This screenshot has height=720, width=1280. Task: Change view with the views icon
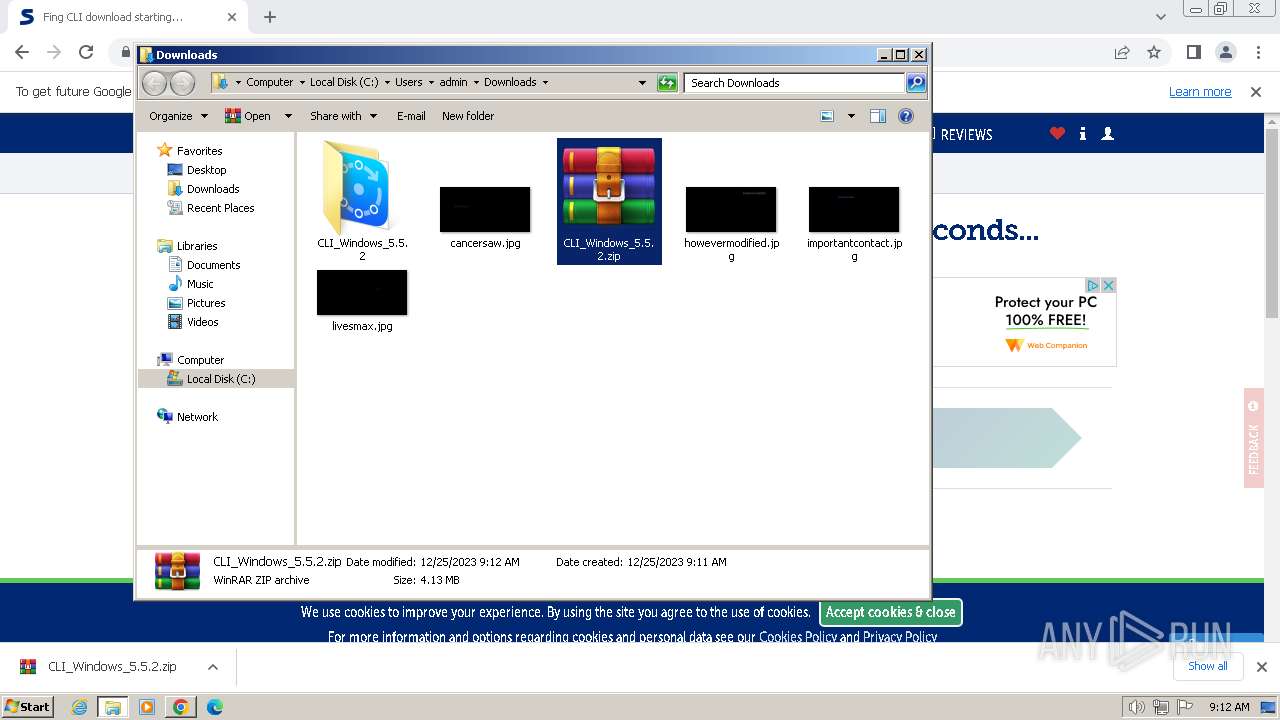click(x=827, y=116)
